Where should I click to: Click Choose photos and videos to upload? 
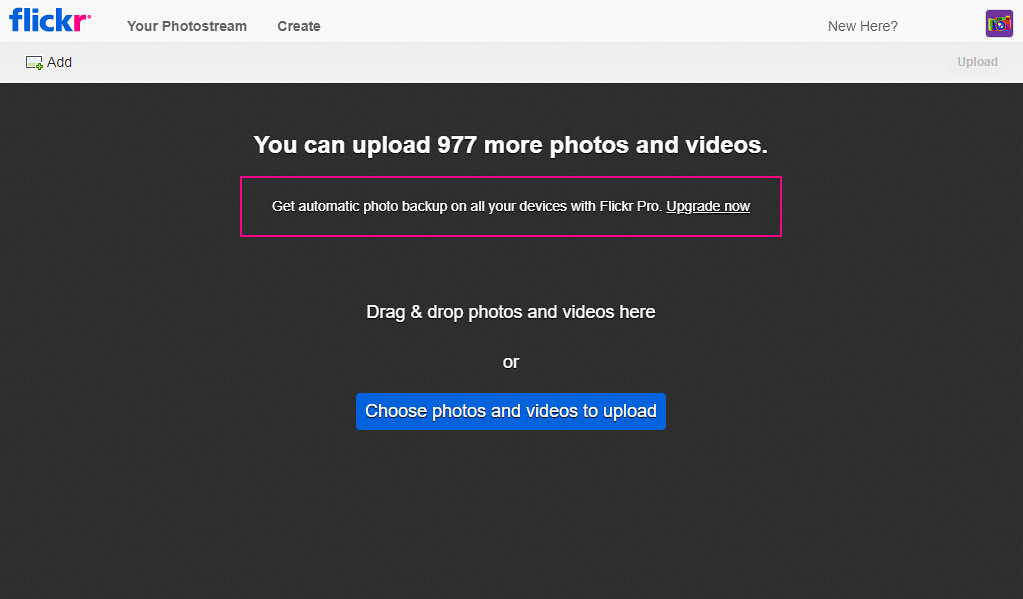(510, 411)
